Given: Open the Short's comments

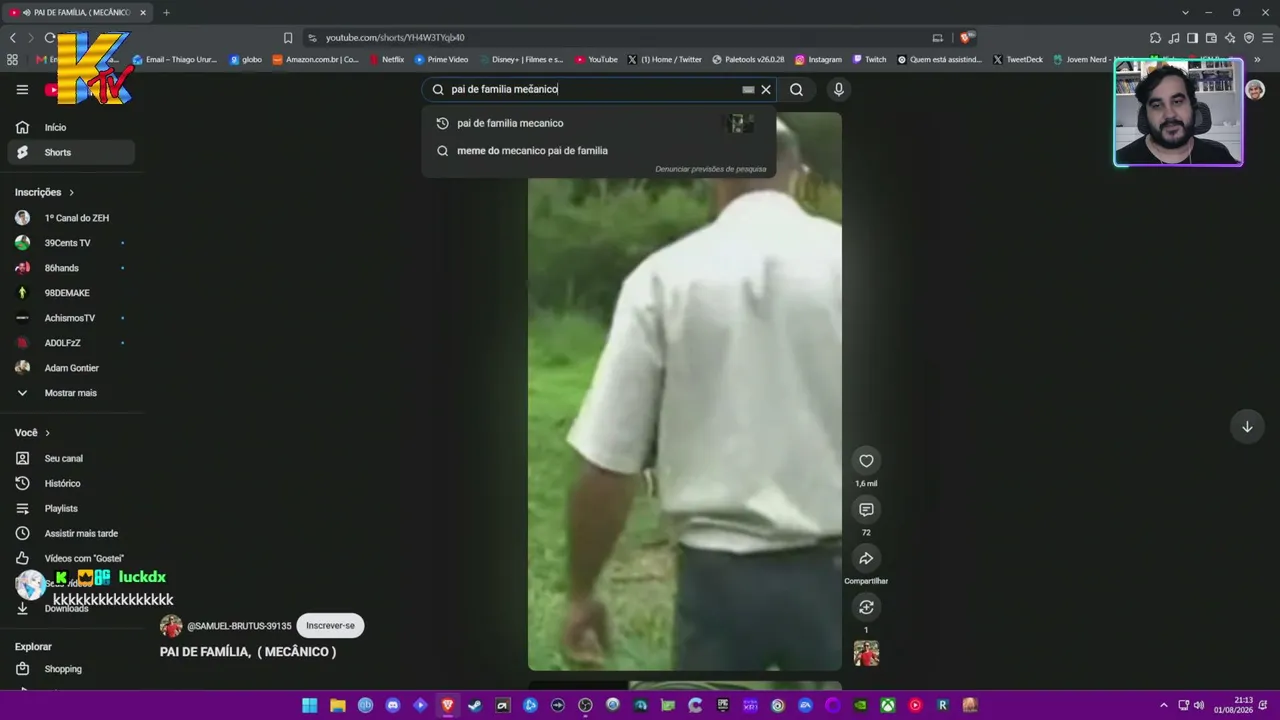Looking at the screenshot, I should (866, 510).
